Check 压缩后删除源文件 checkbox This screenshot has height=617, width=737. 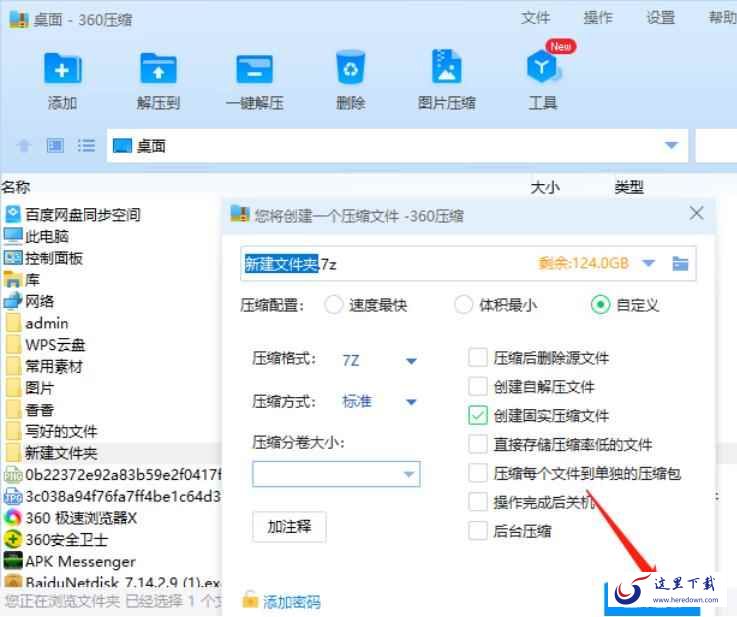(x=478, y=358)
